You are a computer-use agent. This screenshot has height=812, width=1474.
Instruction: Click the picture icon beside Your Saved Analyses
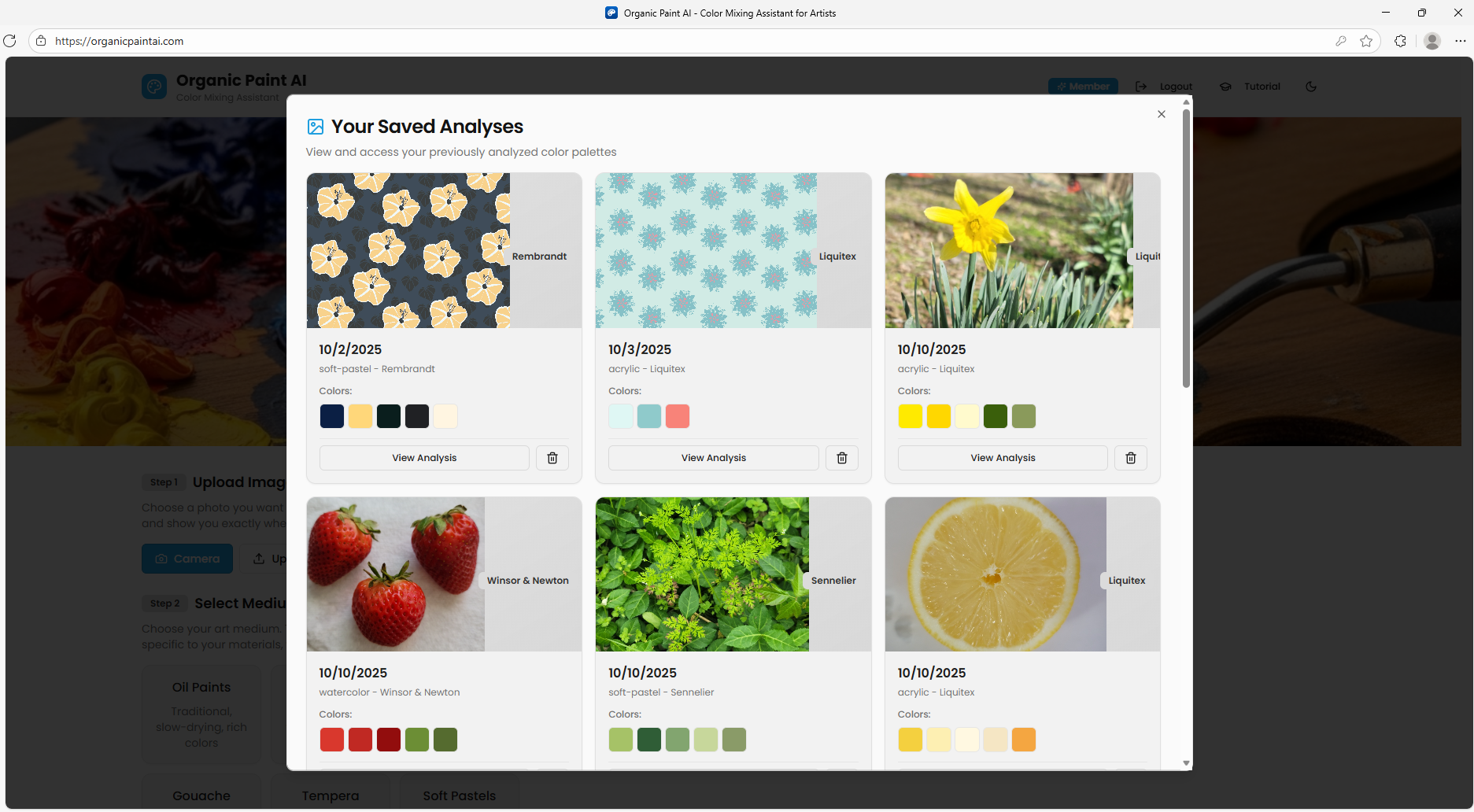click(316, 126)
